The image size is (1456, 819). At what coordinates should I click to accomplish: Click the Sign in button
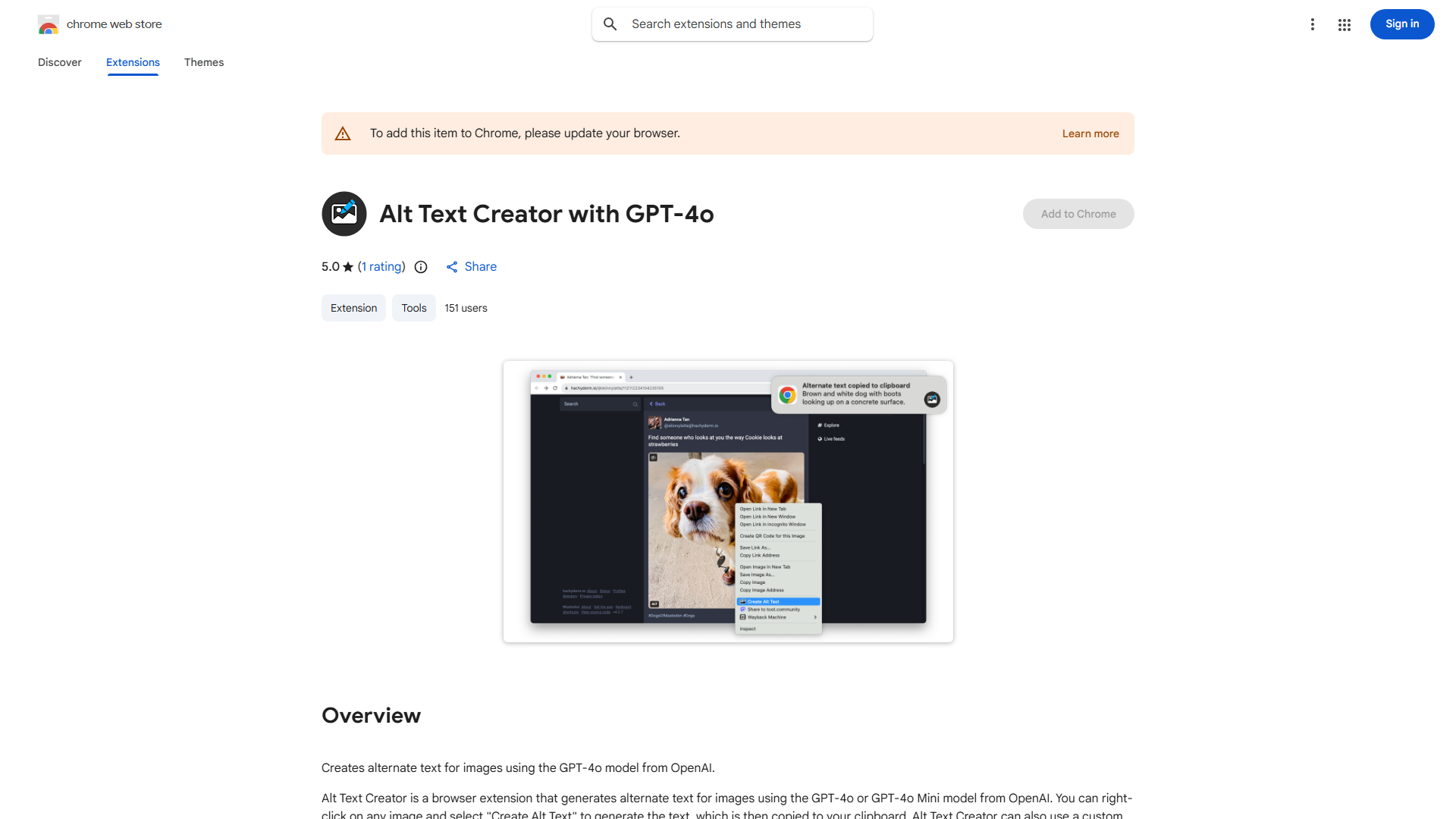click(x=1401, y=24)
